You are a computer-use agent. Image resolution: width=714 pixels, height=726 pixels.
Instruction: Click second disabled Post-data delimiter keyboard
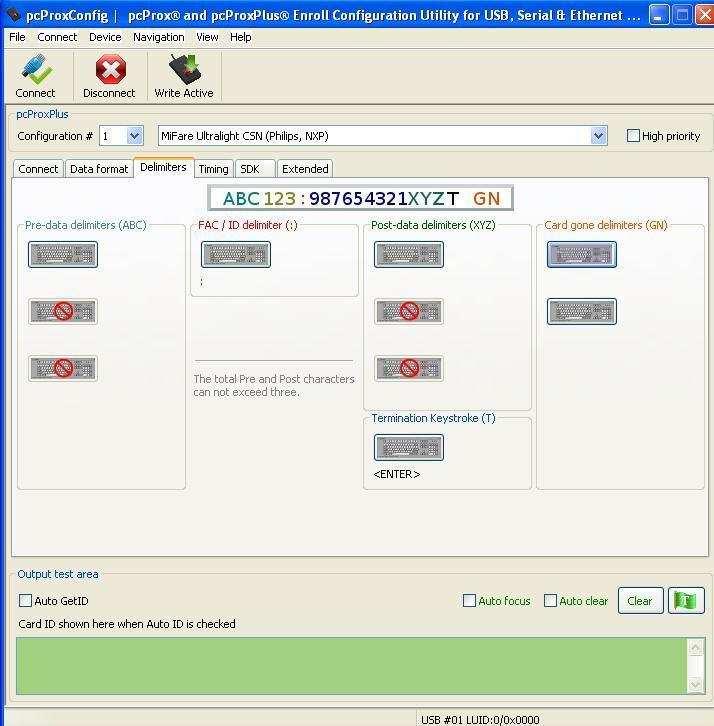click(x=409, y=312)
